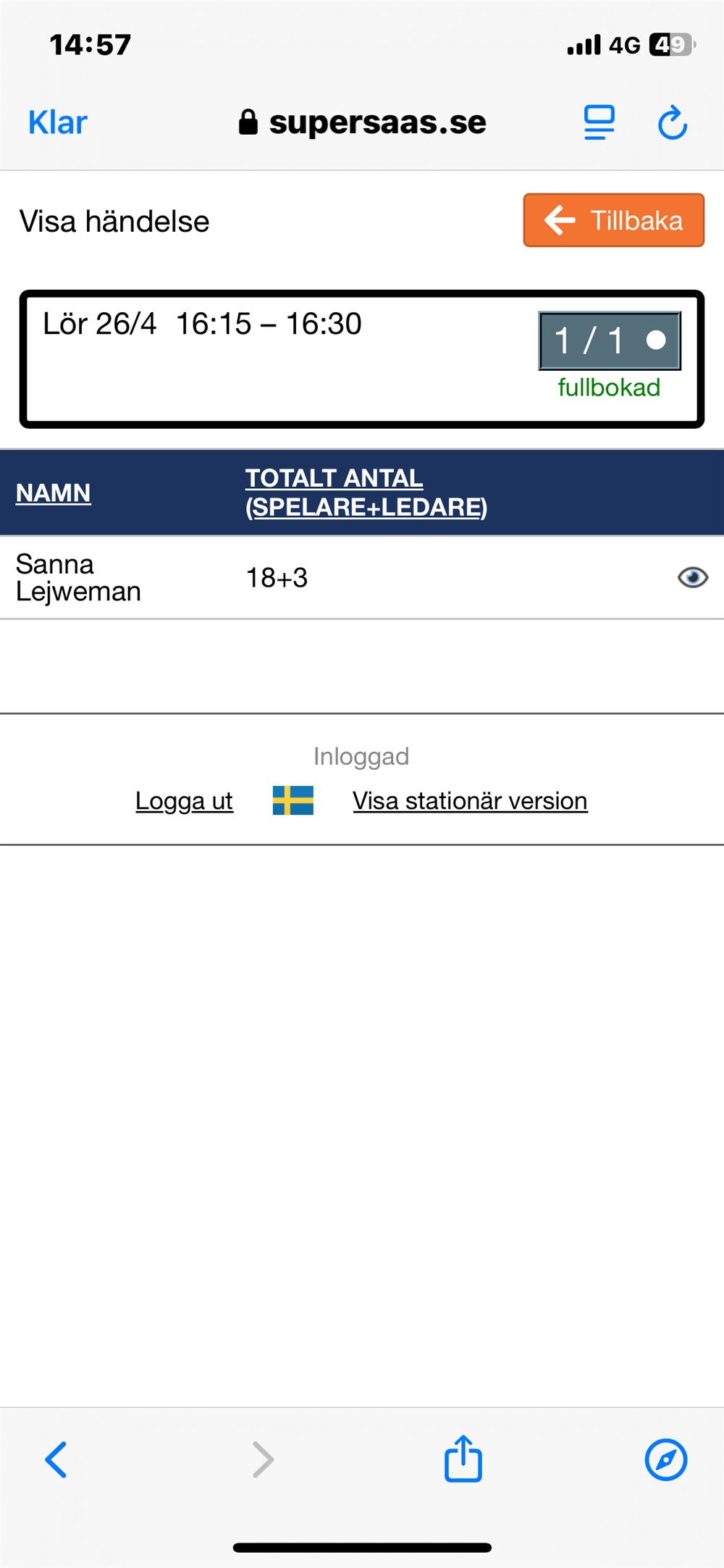
Task: Open the share sheet icon
Action: click(463, 1459)
